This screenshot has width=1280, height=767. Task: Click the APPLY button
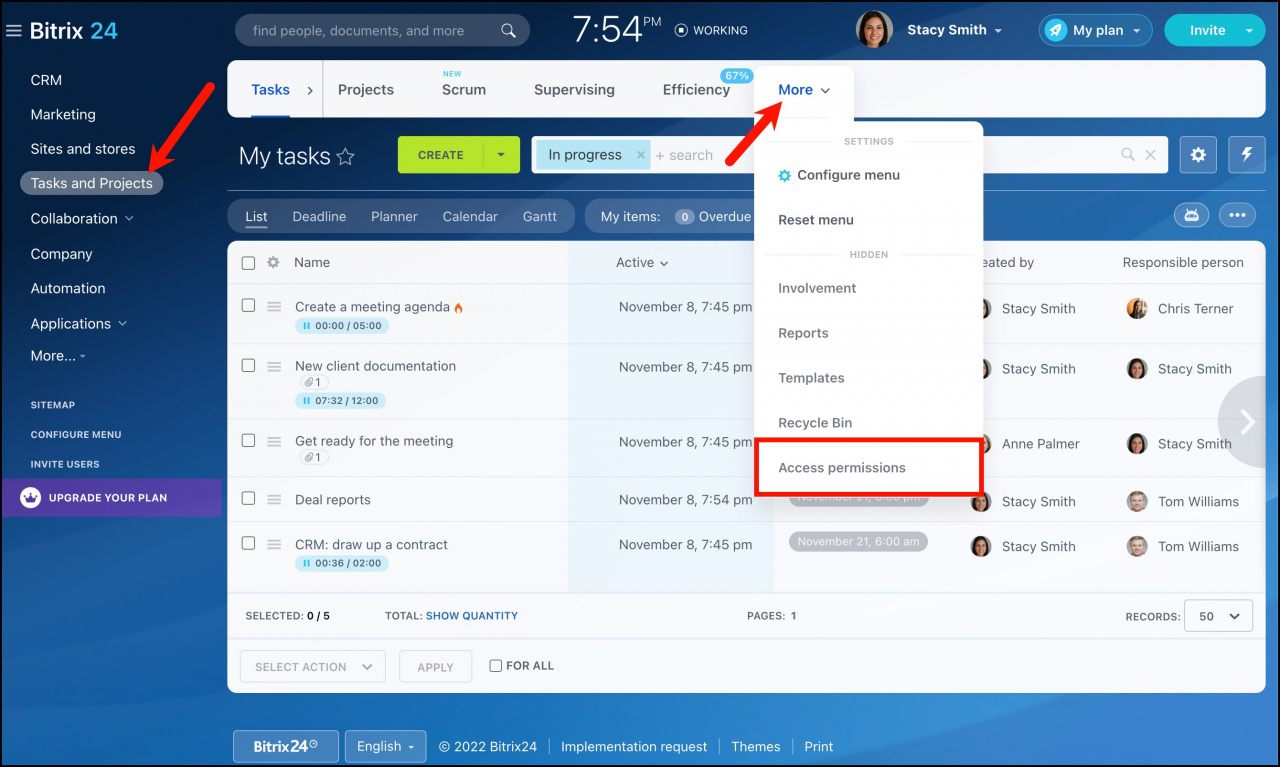point(435,667)
